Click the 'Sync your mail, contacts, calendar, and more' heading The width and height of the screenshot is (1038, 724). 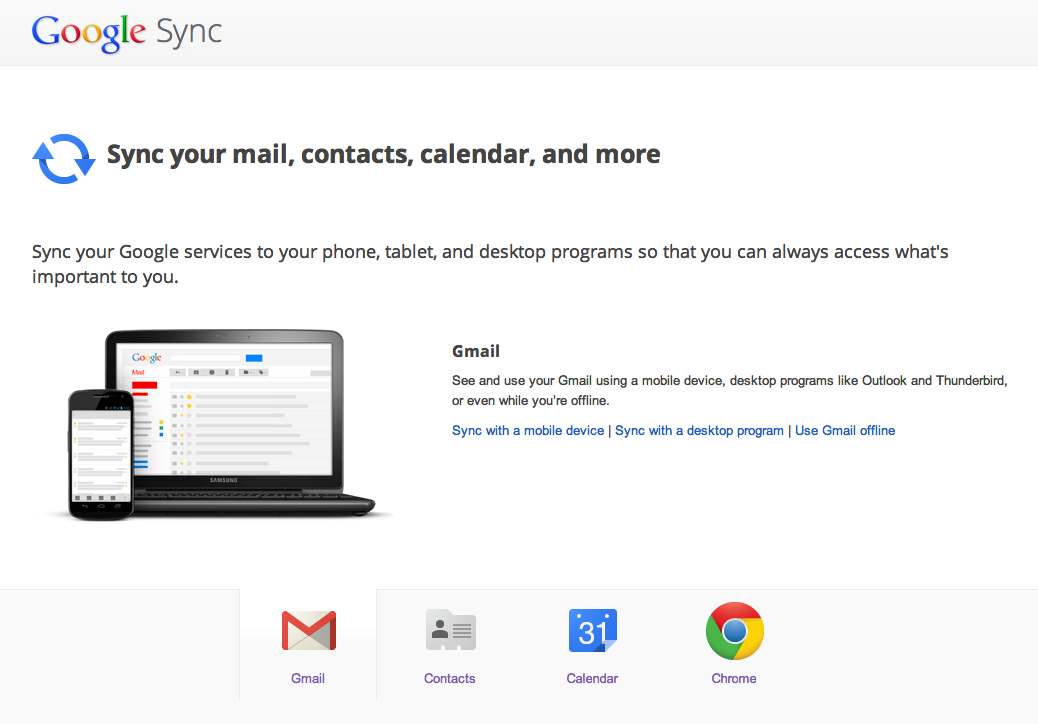tap(383, 154)
